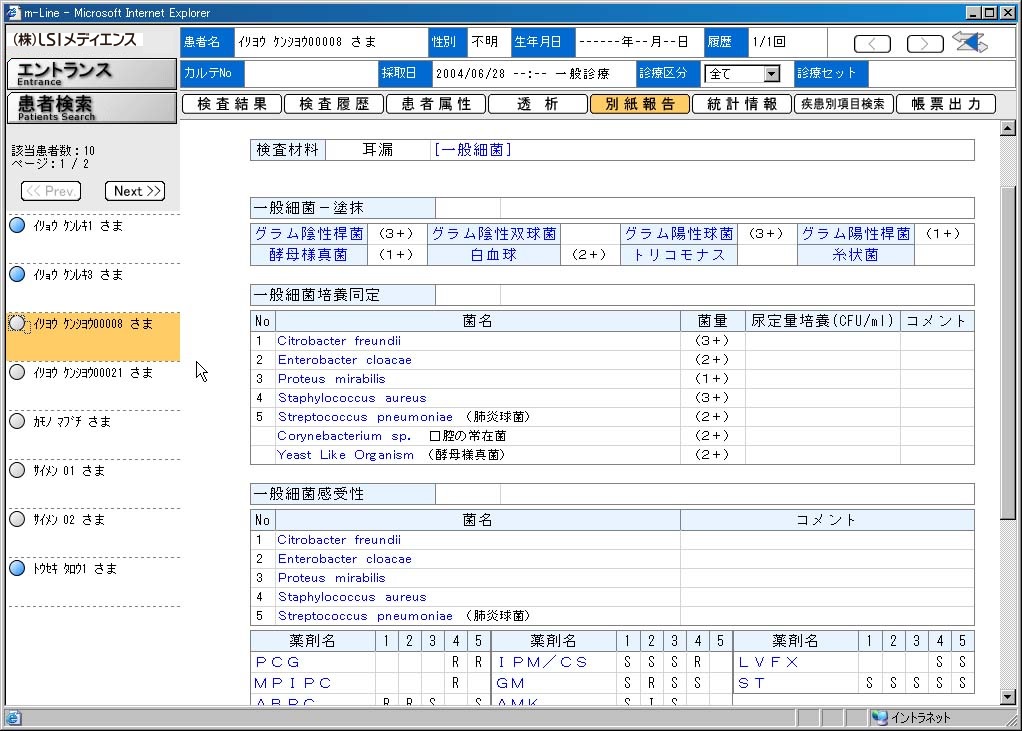Select patient サイメン 02 radio button
The height and width of the screenshot is (731, 1022).
pyautogui.click(x=18, y=519)
